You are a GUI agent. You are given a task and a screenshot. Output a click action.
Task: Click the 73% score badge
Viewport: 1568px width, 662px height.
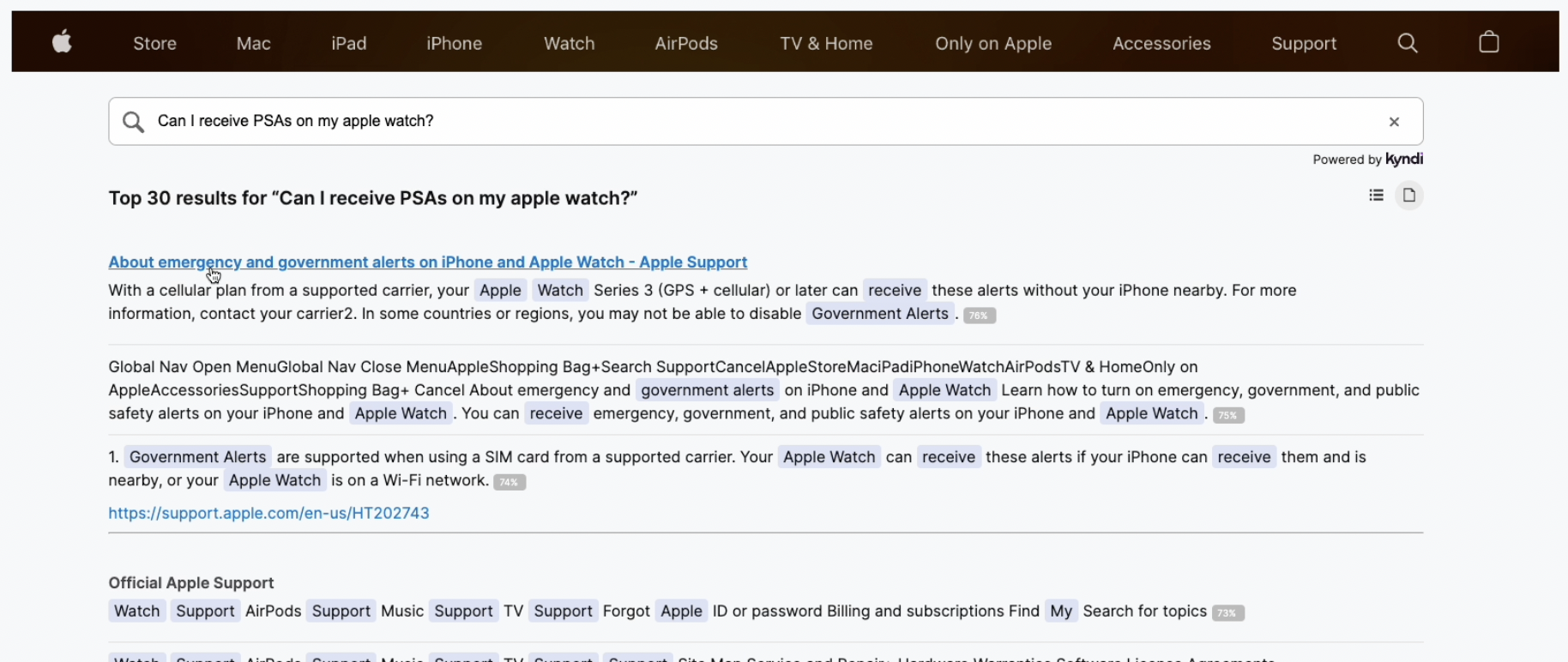tap(1228, 613)
